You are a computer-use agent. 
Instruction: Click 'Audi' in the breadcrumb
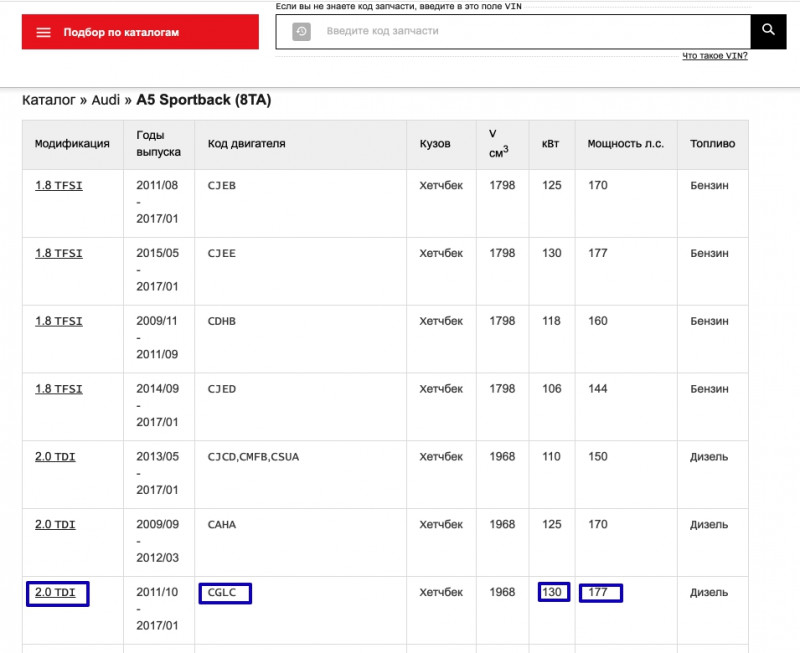pyautogui.click(x=106, y=100)
